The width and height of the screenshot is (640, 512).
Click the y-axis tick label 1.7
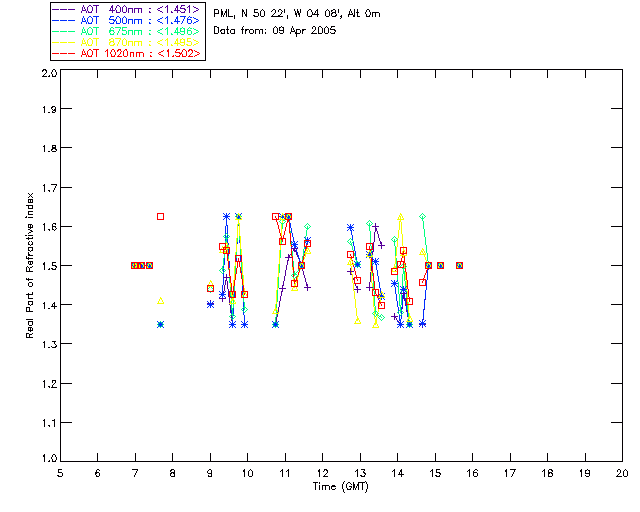tap(49, 188)
